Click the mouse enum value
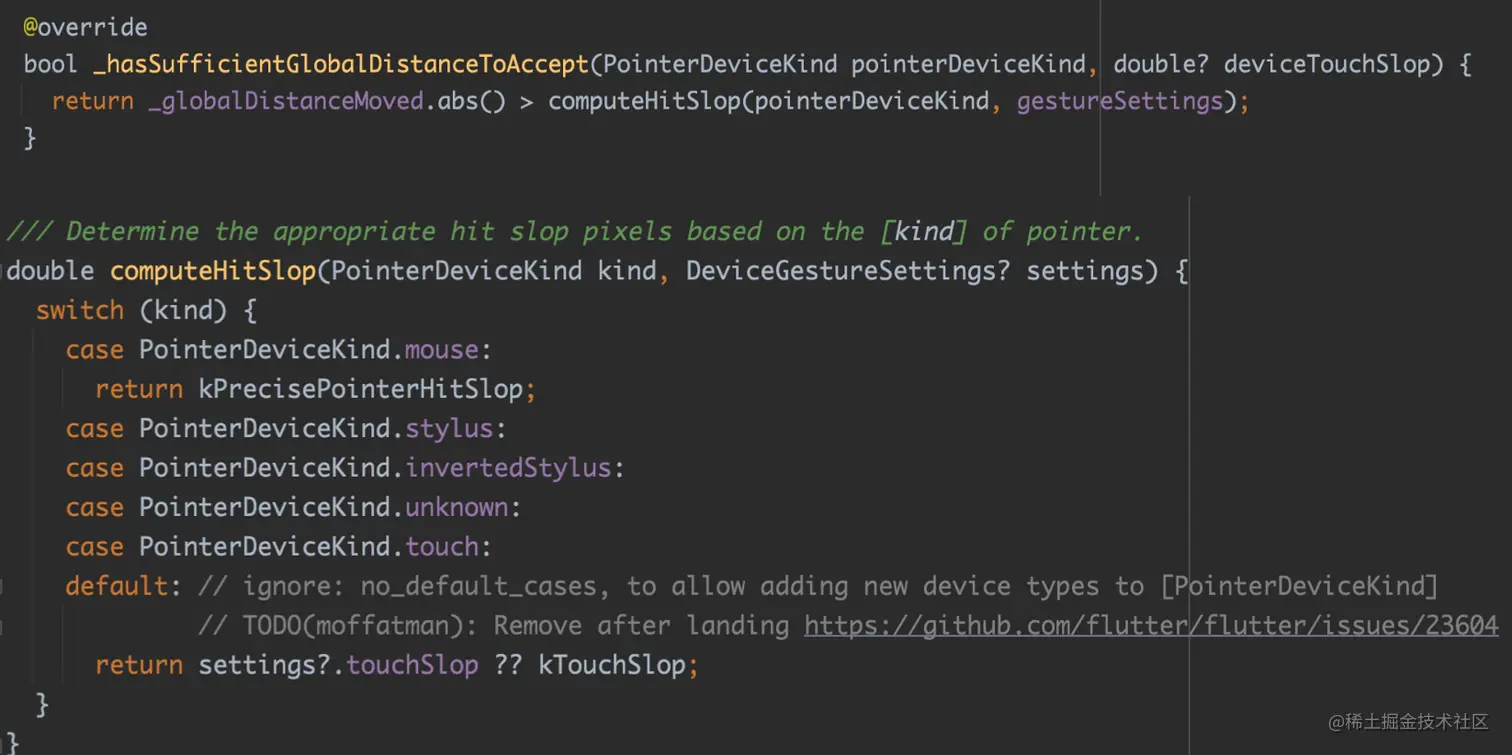 442,350
